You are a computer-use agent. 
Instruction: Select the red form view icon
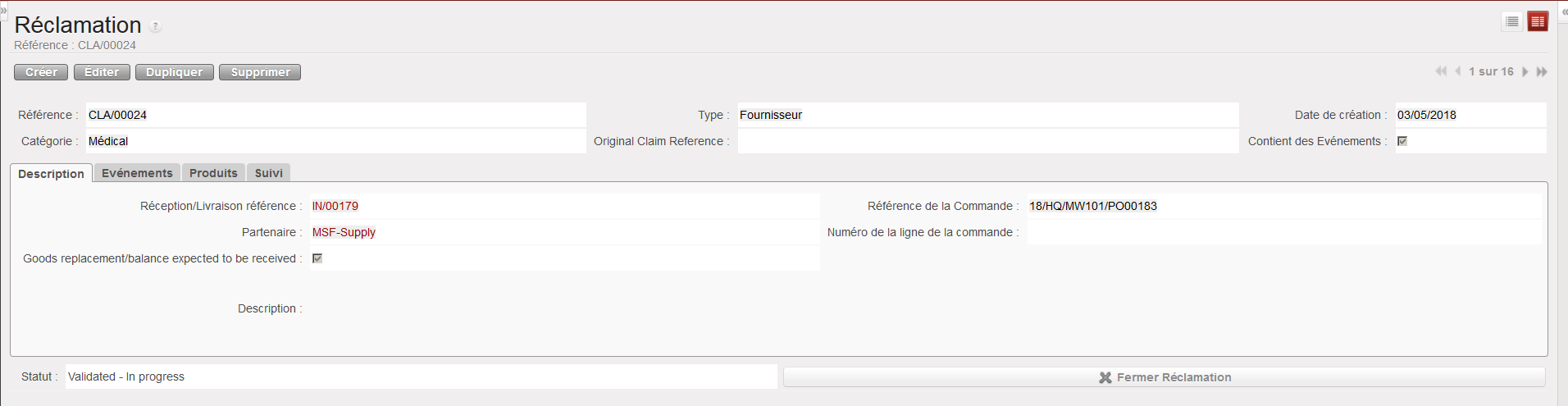pyautogui.click(x=1538, y=22)
